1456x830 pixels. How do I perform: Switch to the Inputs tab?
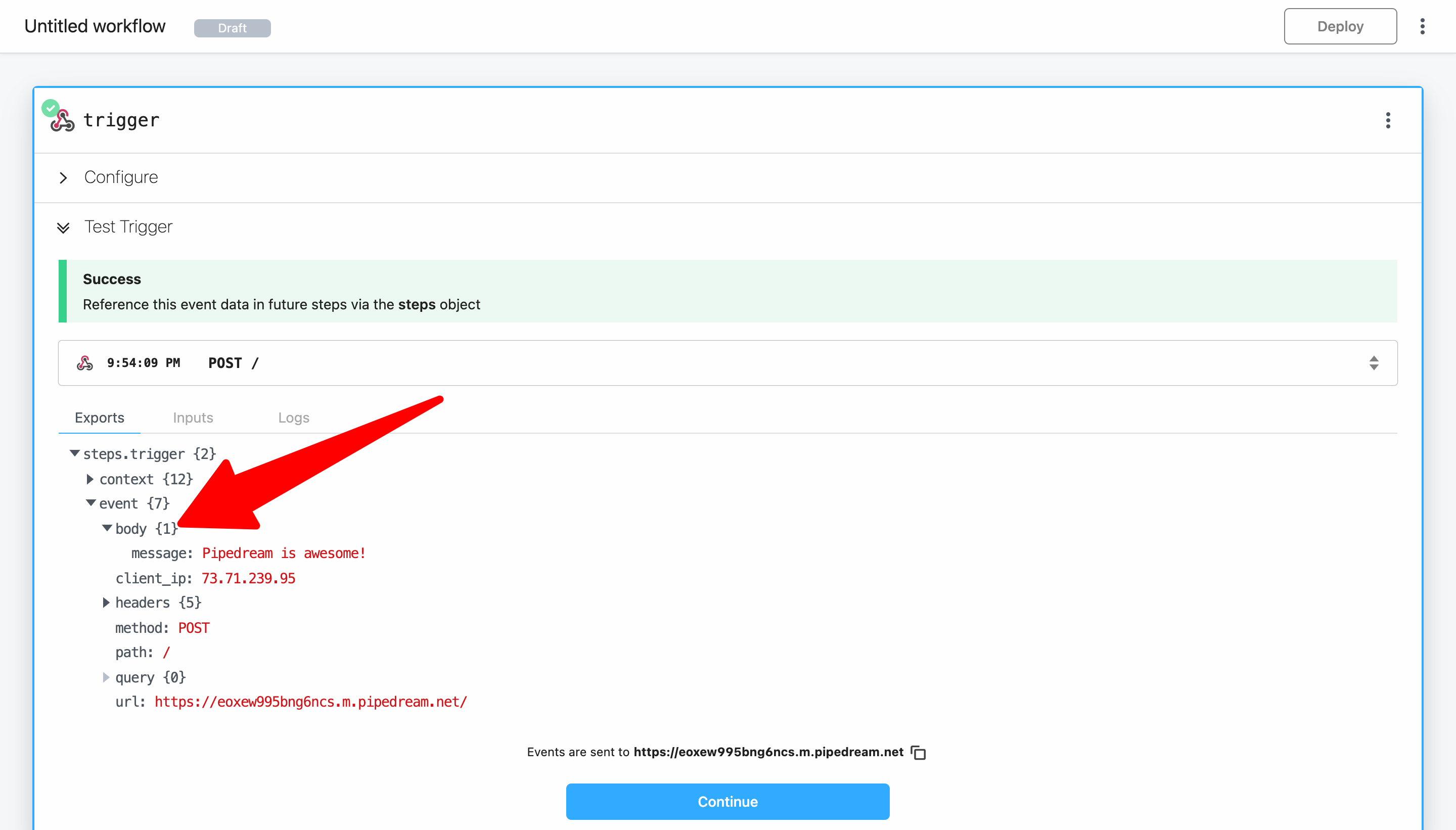(193, 418)
